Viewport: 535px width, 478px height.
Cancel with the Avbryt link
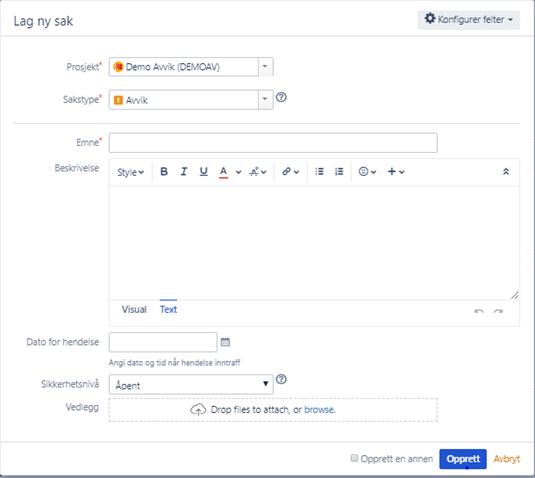tap(507, 459)
